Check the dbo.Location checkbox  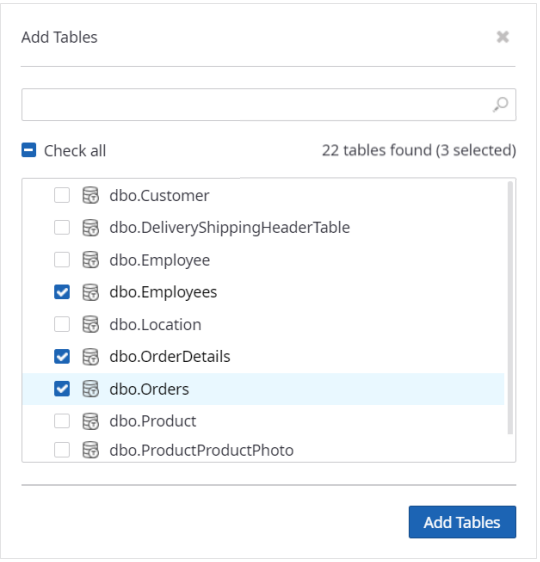coord(62,324)
